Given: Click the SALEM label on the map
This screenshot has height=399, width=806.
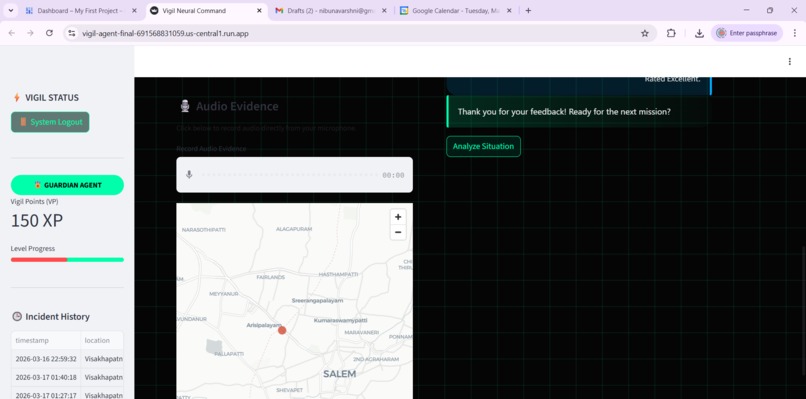Looking at the screenshot, I should (339, 374).
